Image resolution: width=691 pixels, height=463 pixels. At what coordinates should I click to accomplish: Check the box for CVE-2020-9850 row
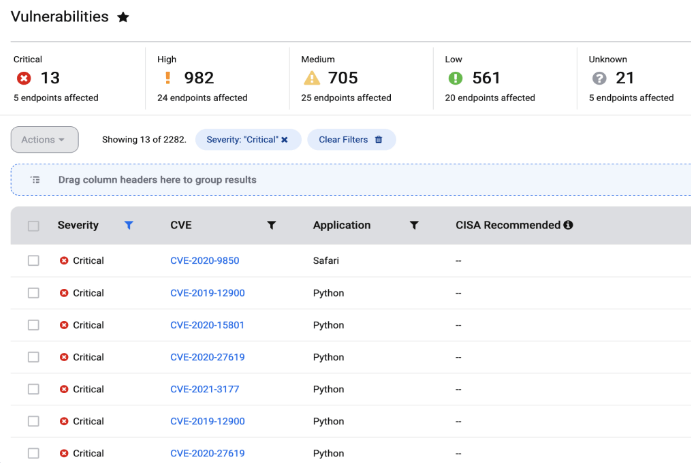[x=33, y=261]
